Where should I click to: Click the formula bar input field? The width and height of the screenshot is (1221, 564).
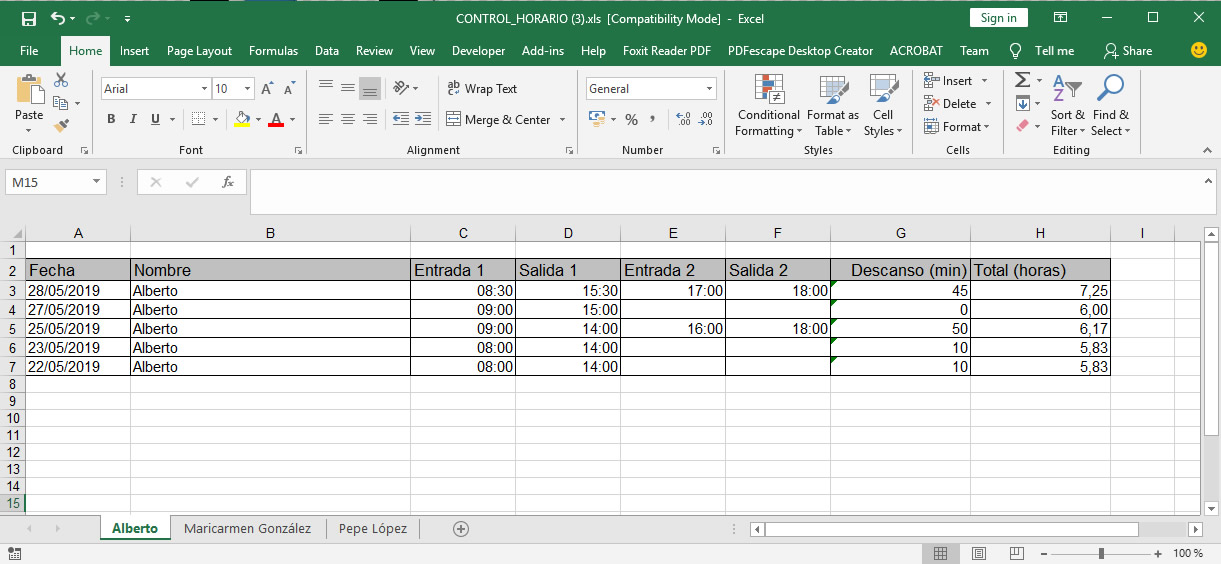pos(732,191)
